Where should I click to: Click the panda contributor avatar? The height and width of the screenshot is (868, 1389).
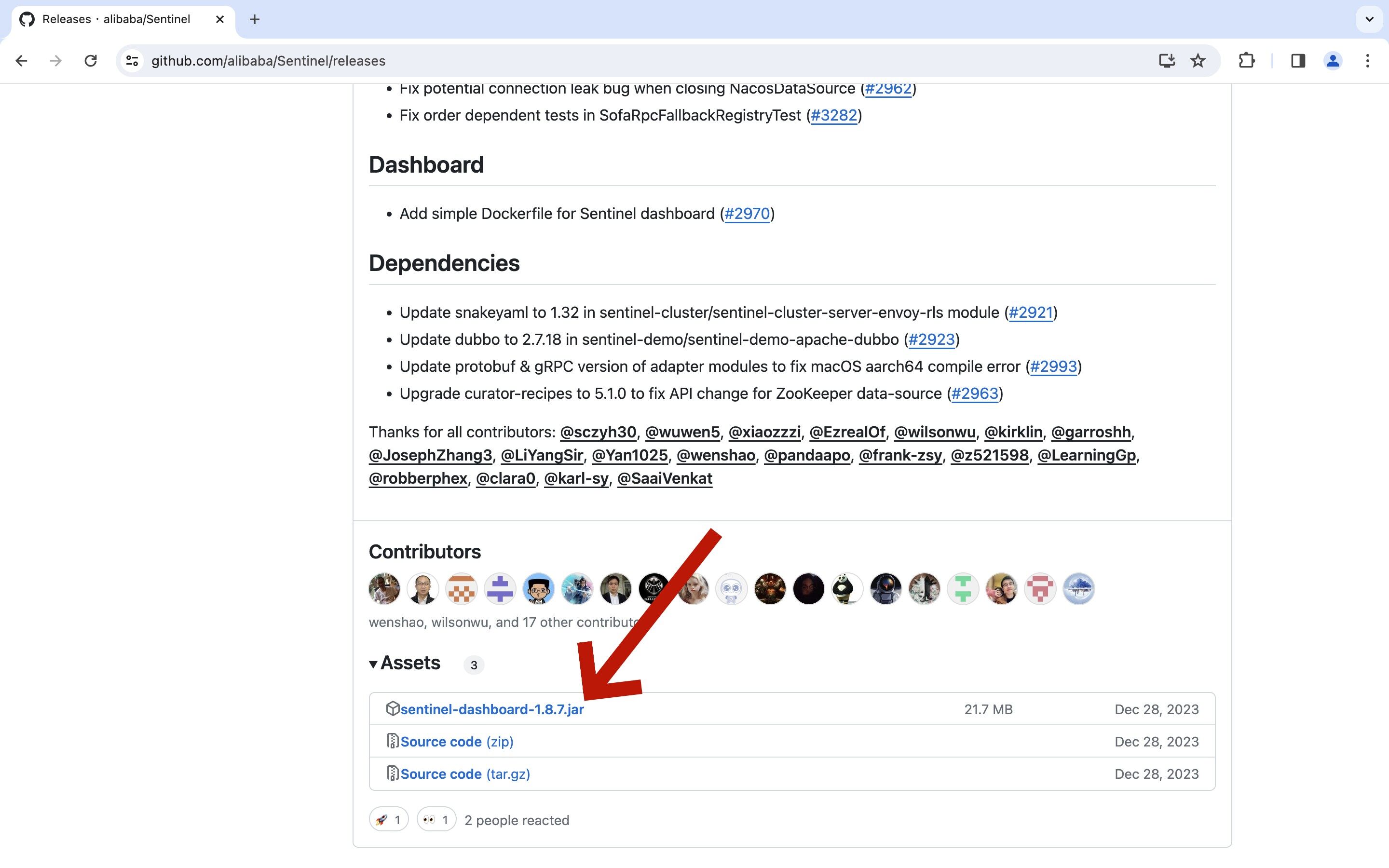(846, 589)
